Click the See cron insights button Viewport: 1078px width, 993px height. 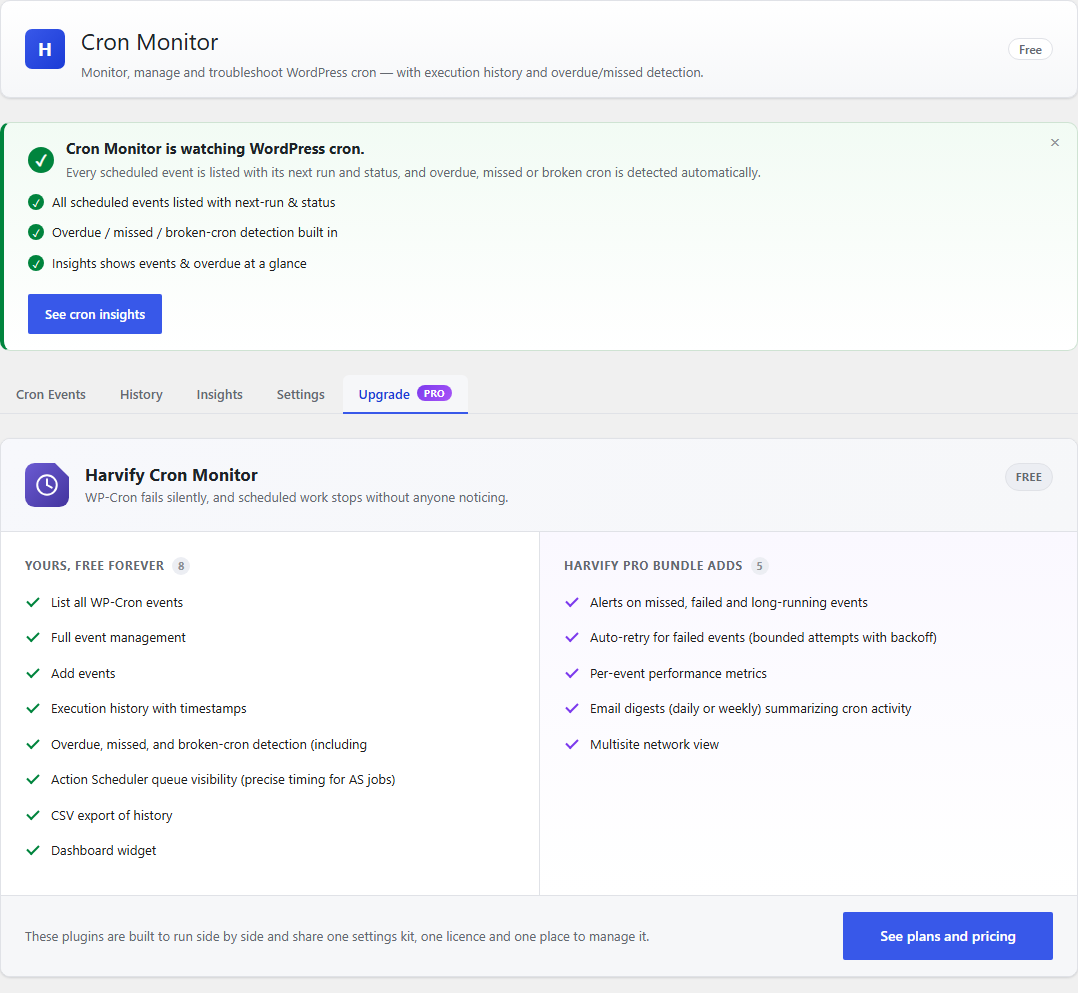click(x=95, y=314)
